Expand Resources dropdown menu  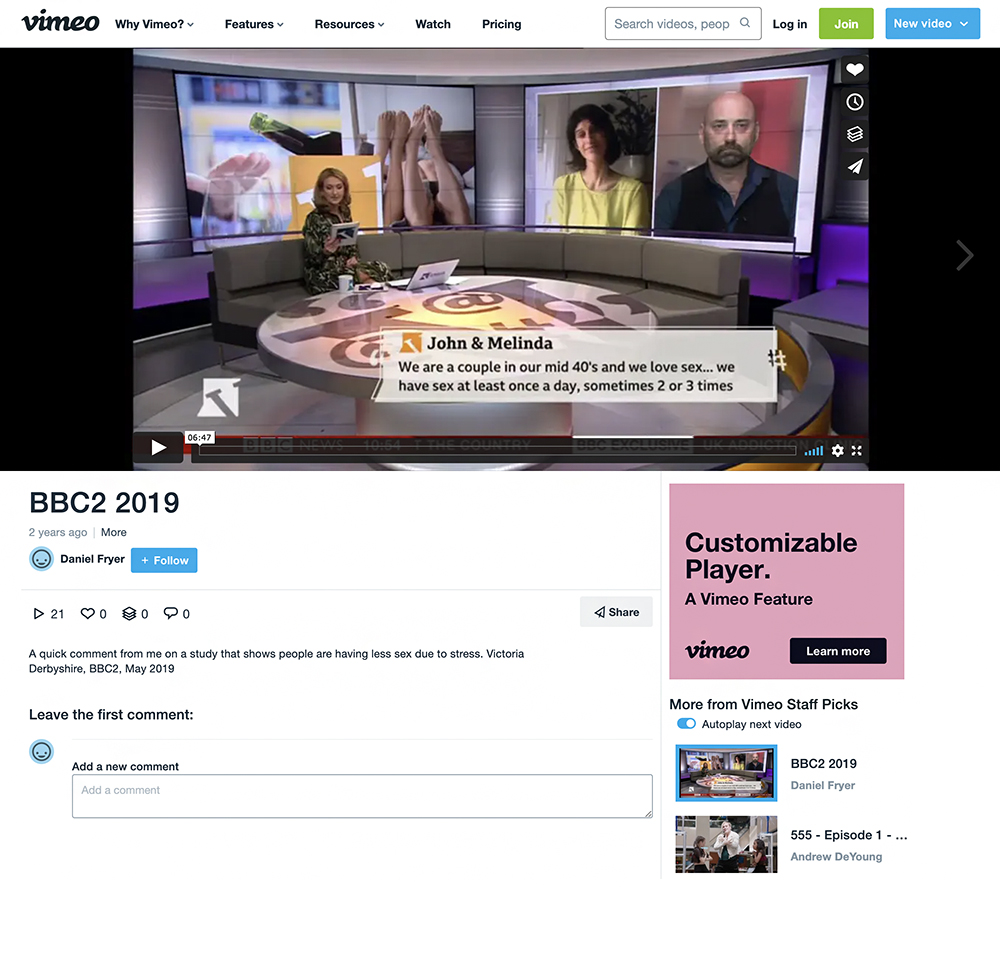(x=349, y=24)
